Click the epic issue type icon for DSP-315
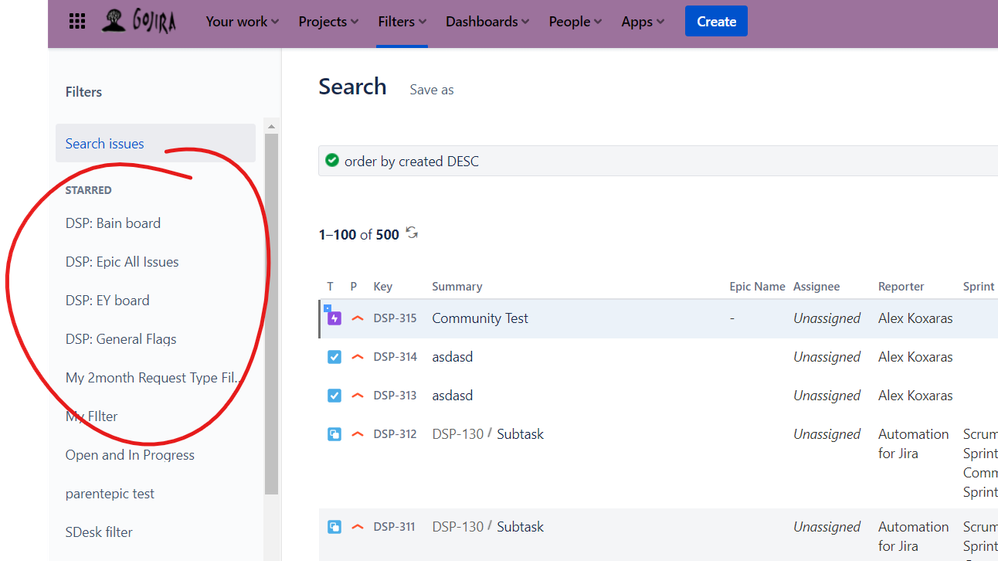 (334, 318)
